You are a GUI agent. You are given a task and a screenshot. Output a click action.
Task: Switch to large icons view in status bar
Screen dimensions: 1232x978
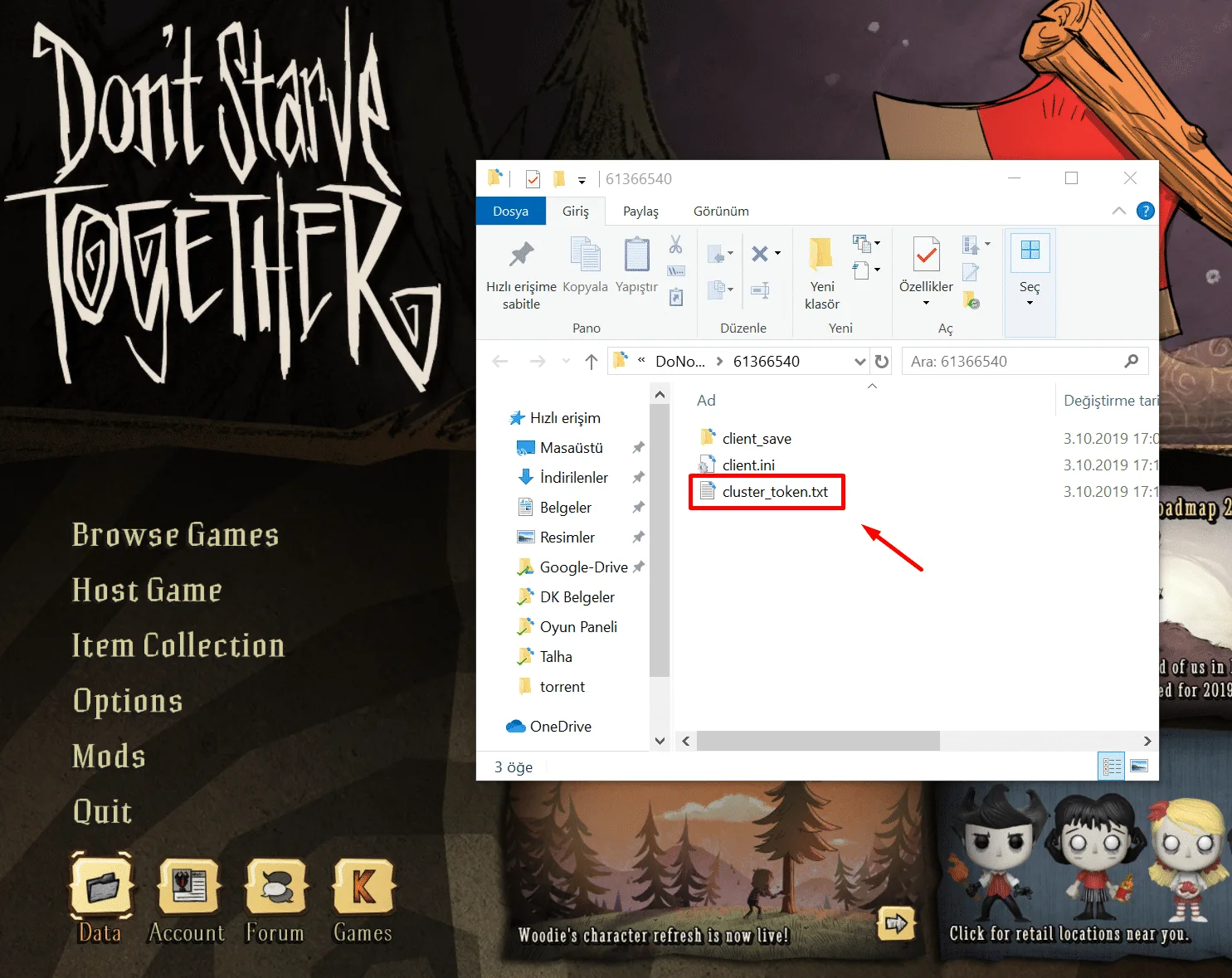1139,766
